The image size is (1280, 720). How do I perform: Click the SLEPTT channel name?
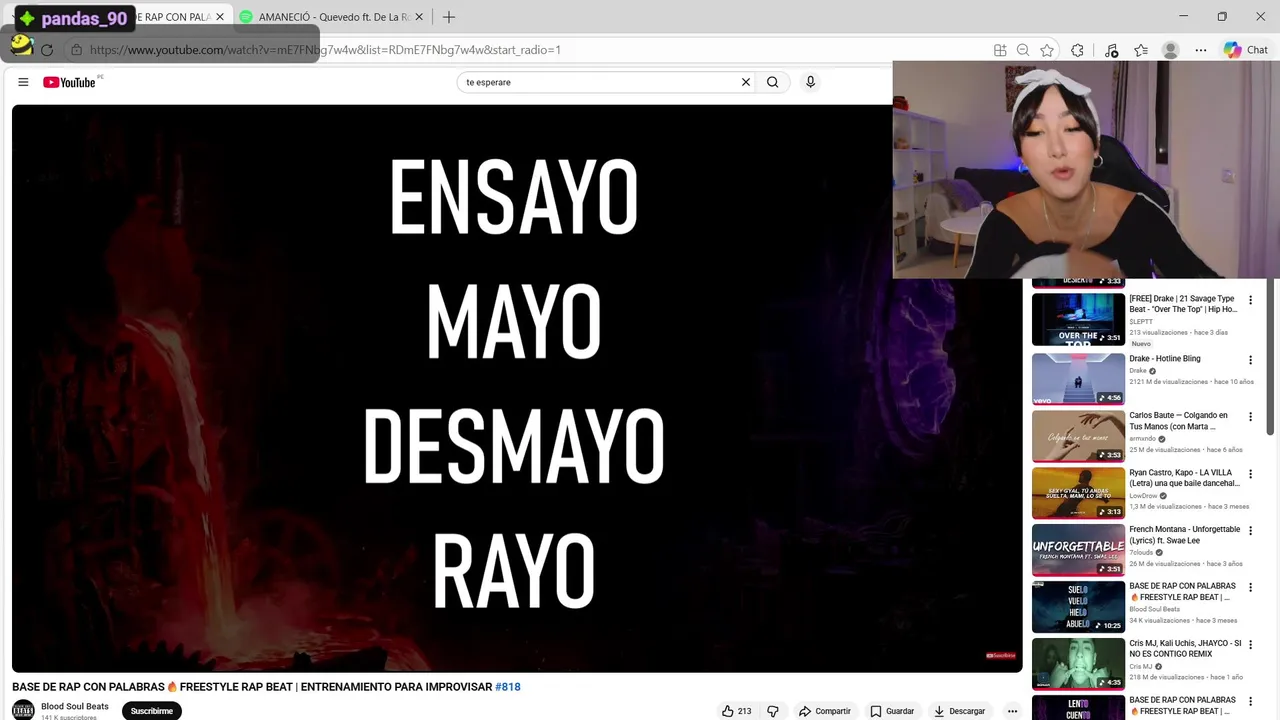(1141, 322)
